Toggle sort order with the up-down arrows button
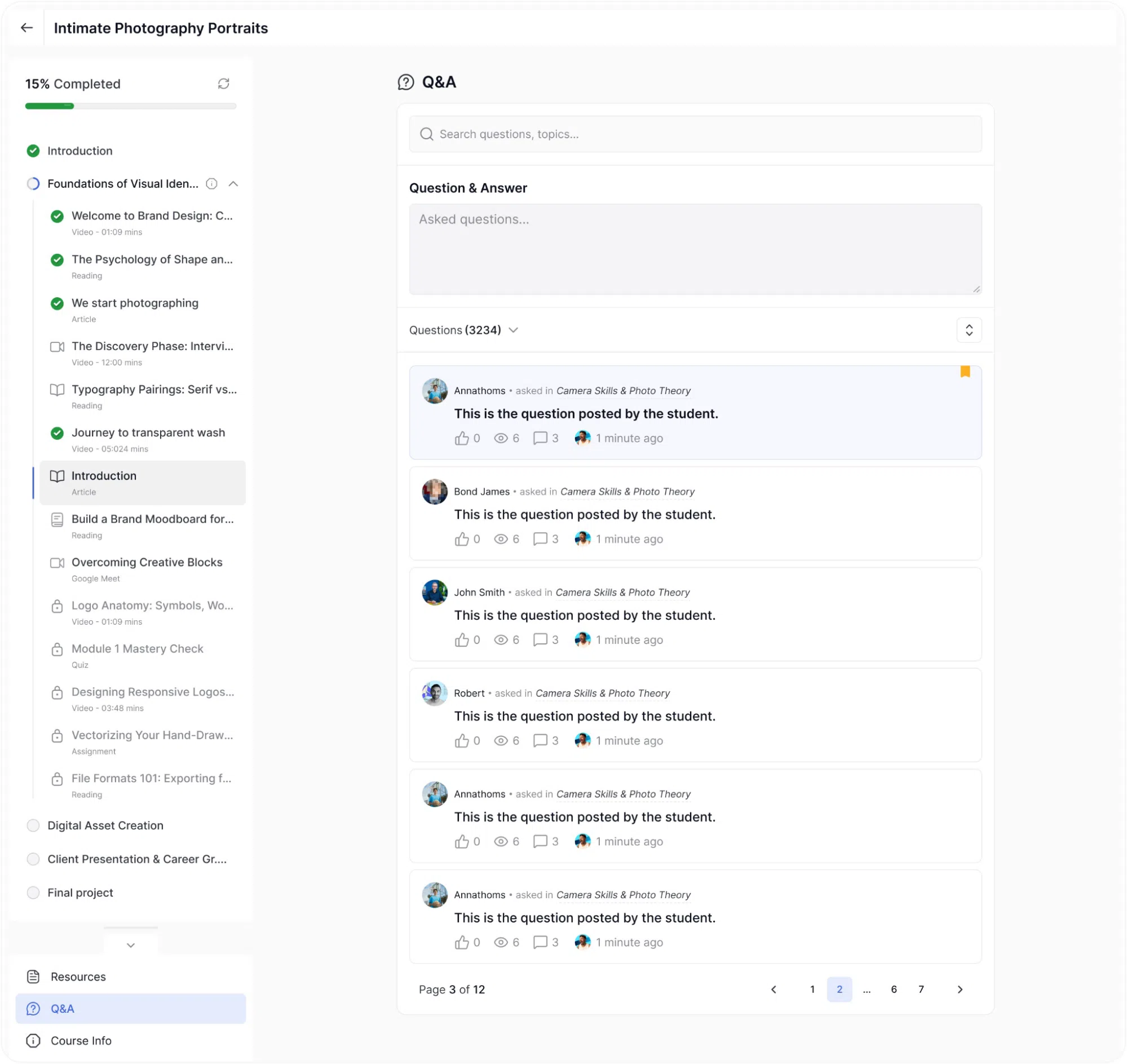 pyautogui.click(x=969, y=330)
